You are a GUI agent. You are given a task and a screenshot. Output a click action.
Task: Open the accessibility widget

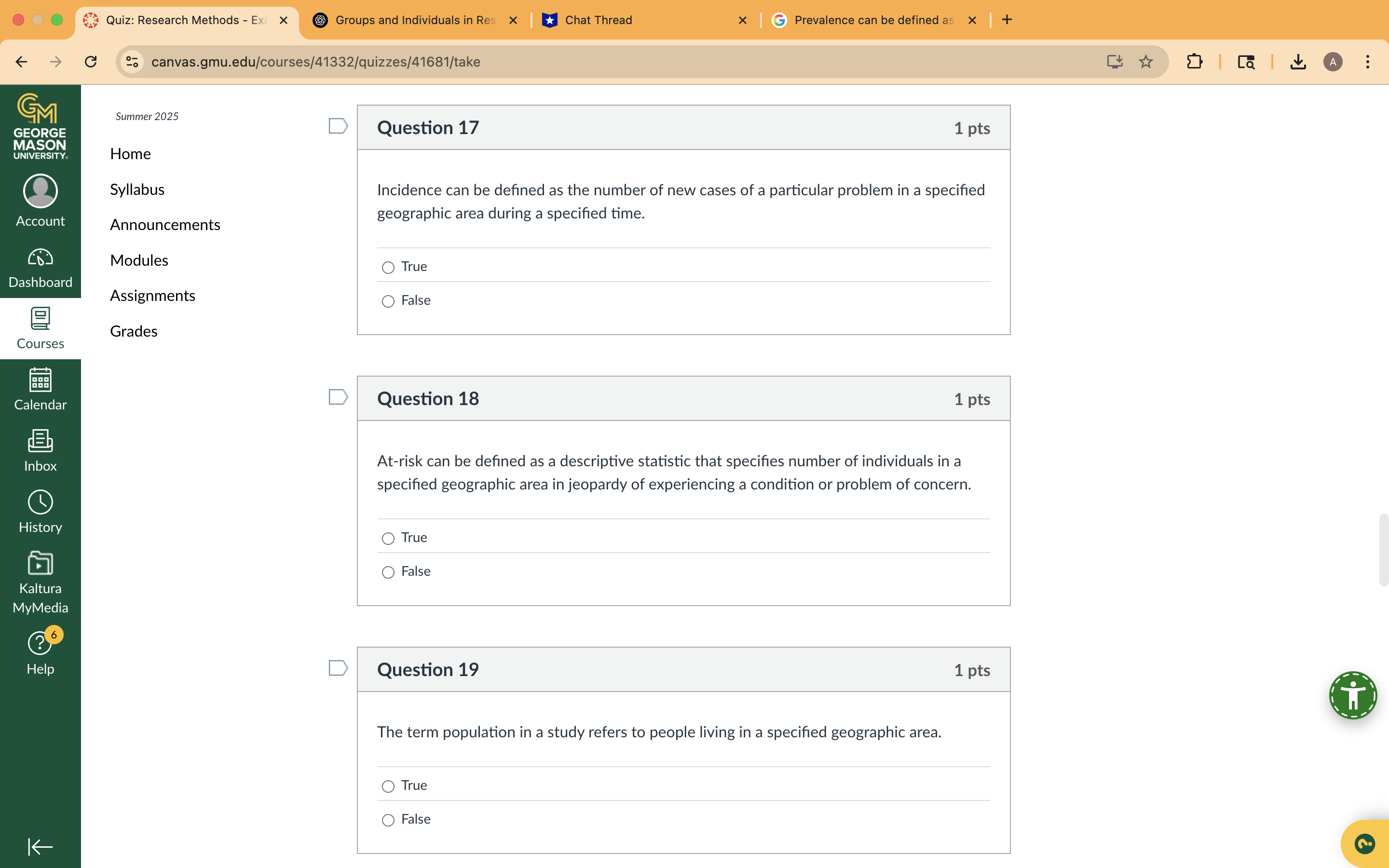[1353, 695]
